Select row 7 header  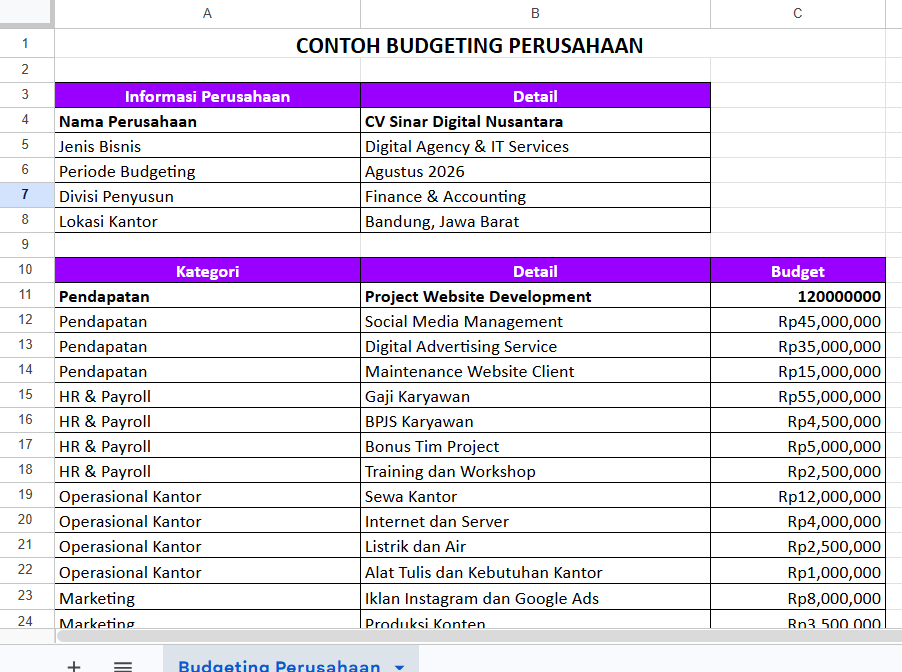point(25,194)
